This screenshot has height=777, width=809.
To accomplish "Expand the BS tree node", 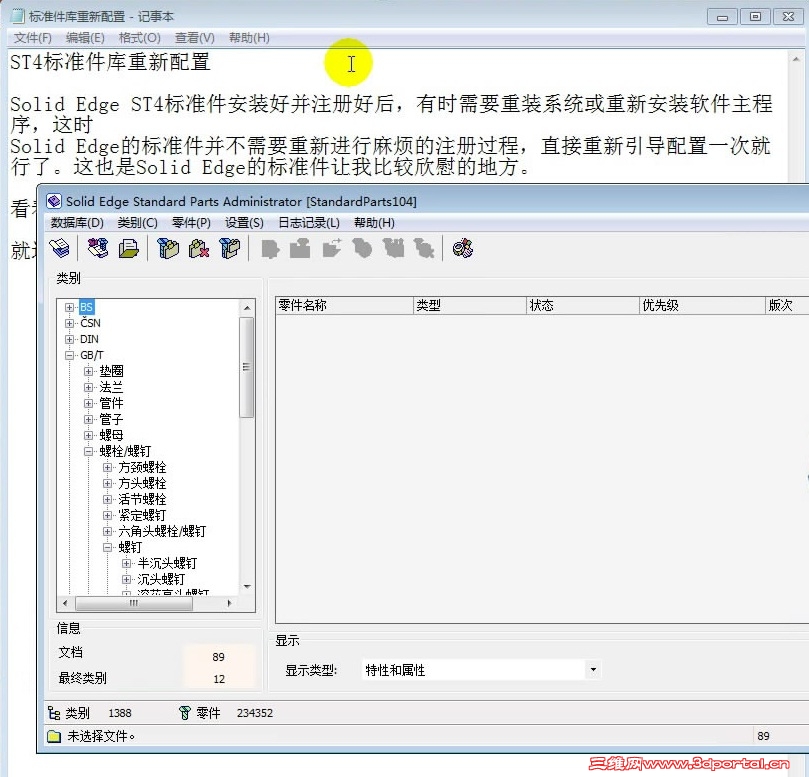I will pyautogui.click(x=69, y=307).
